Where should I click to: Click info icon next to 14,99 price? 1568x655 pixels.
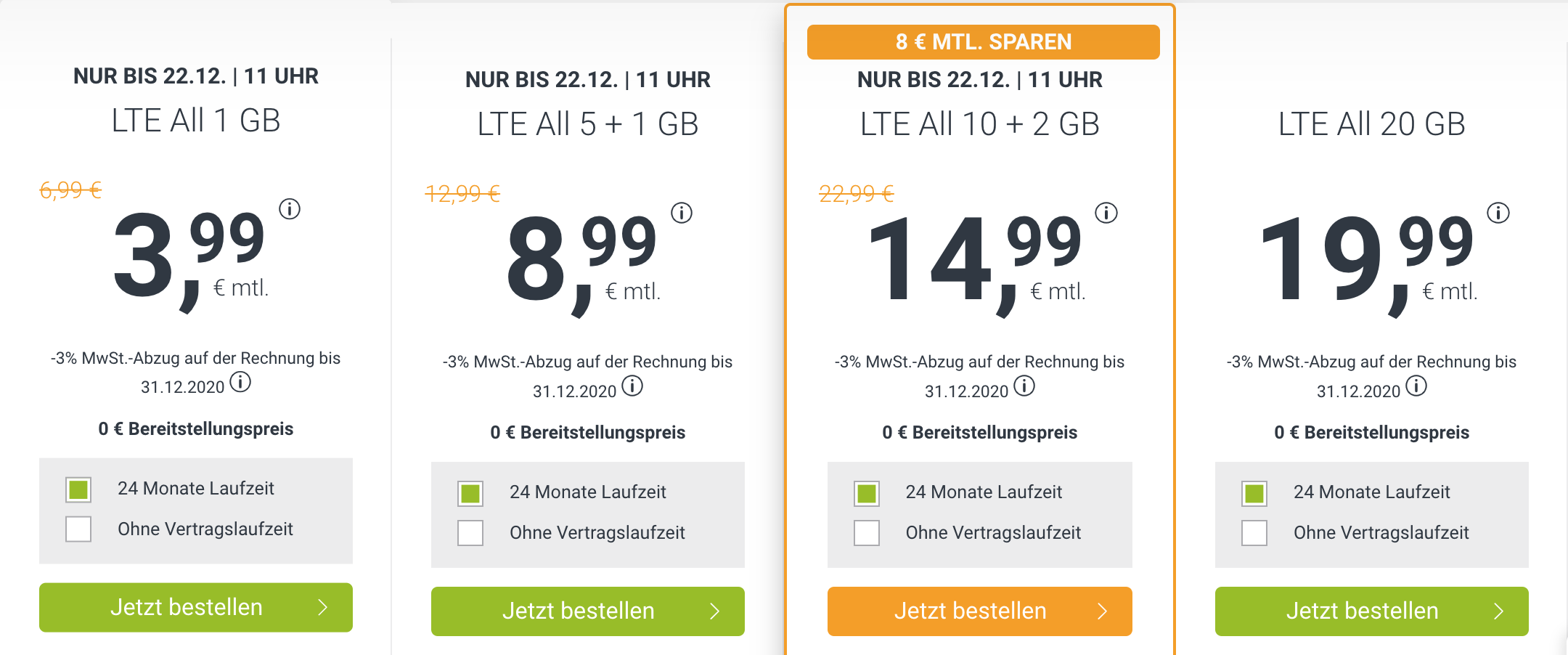(x=1106, y=213)
